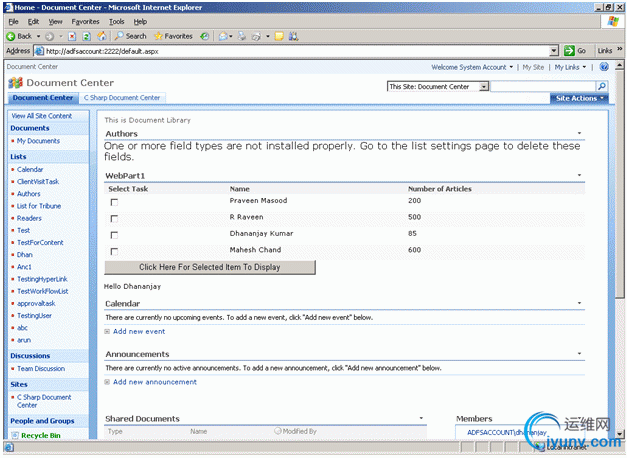
Task: Click the Research icon in toolbar
Action: click(294, 36)
